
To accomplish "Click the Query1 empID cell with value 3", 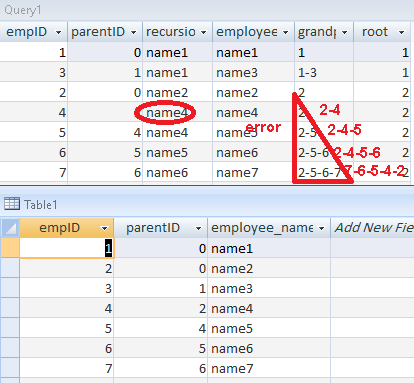I will click(33, 72).
